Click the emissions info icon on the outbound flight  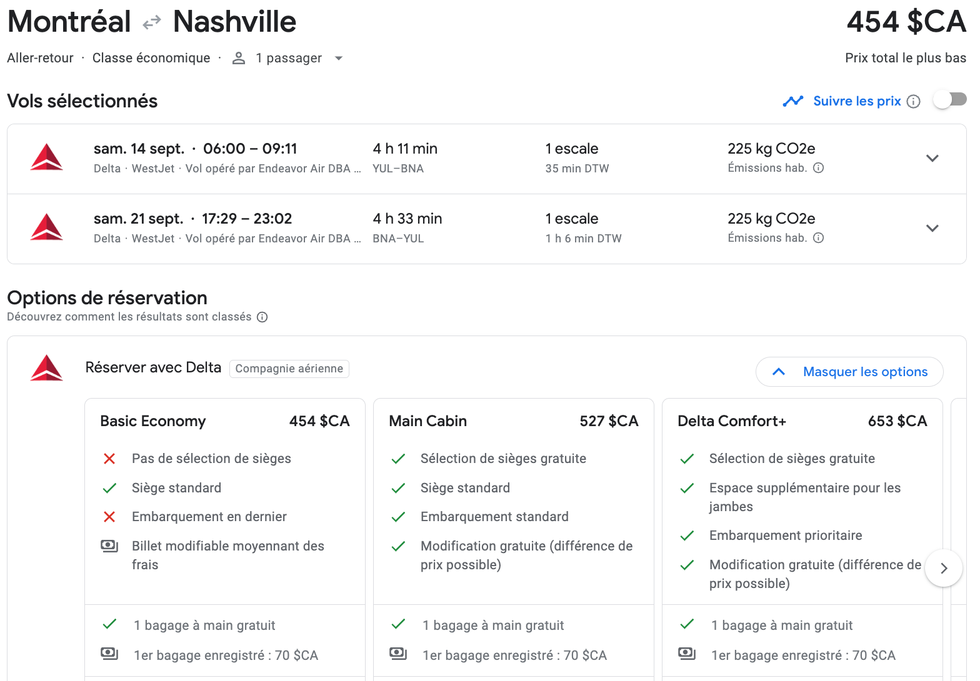(819, 169)
